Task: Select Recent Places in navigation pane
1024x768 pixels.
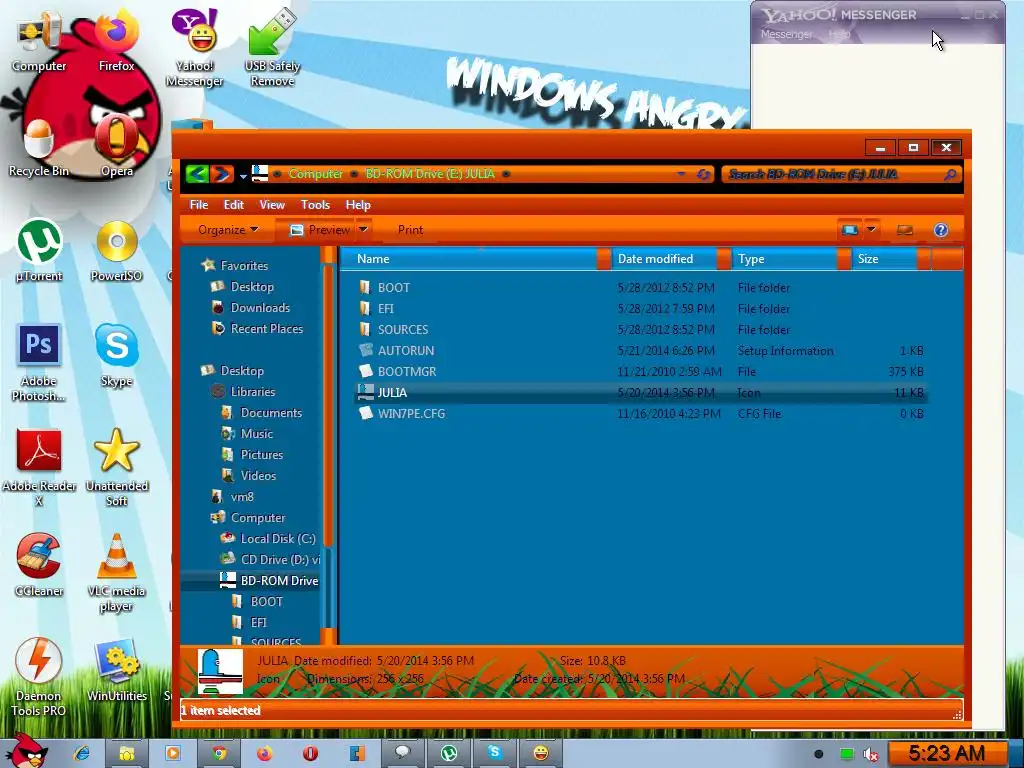Action: (x=257, y=328)
